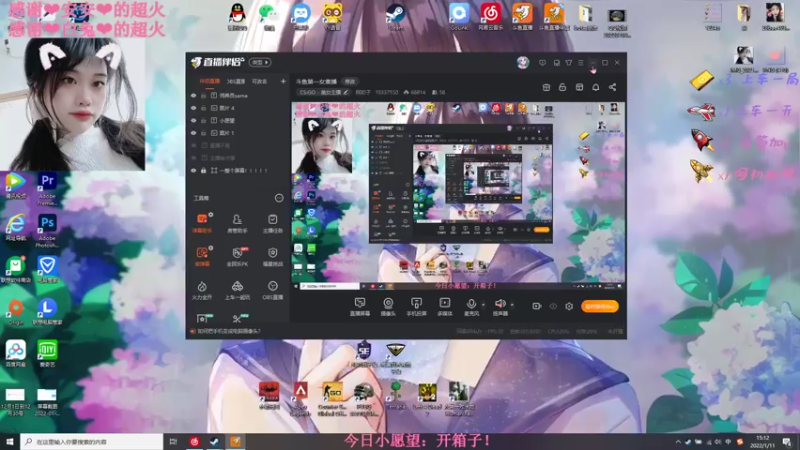Add a new scene with plus button

(283, 81)
